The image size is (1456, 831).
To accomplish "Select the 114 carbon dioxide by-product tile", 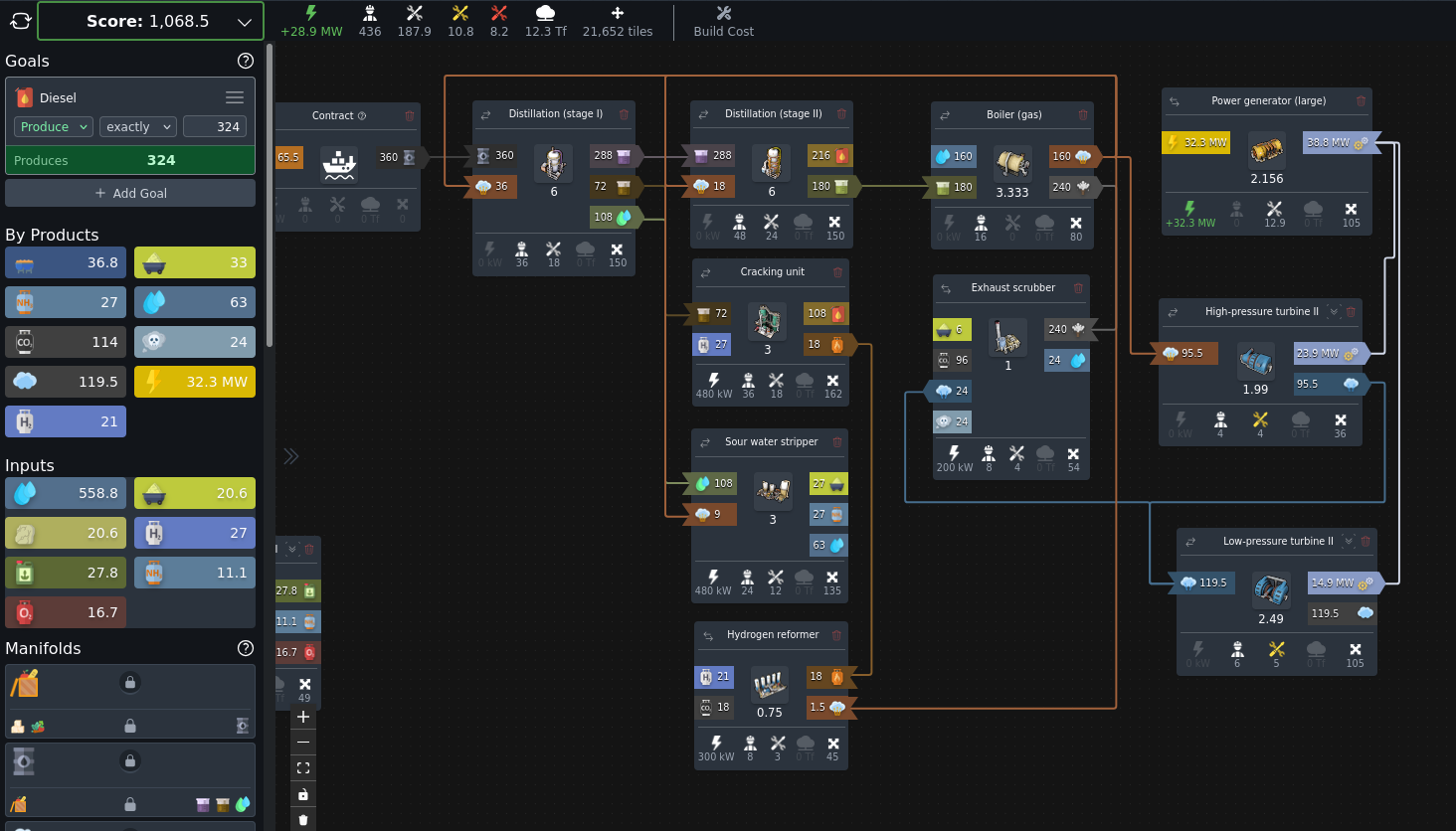I will click(66, 342).
